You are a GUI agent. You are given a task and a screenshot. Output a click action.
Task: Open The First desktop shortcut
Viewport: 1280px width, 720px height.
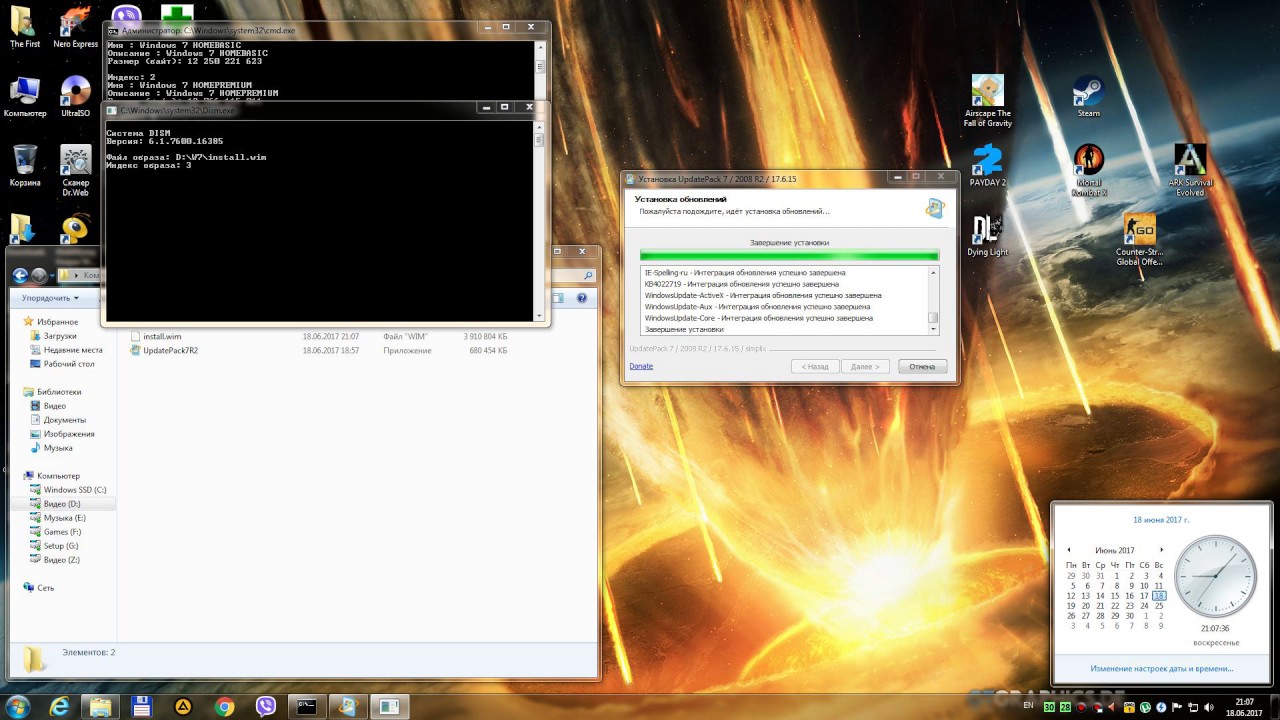(x=25, y=28)
